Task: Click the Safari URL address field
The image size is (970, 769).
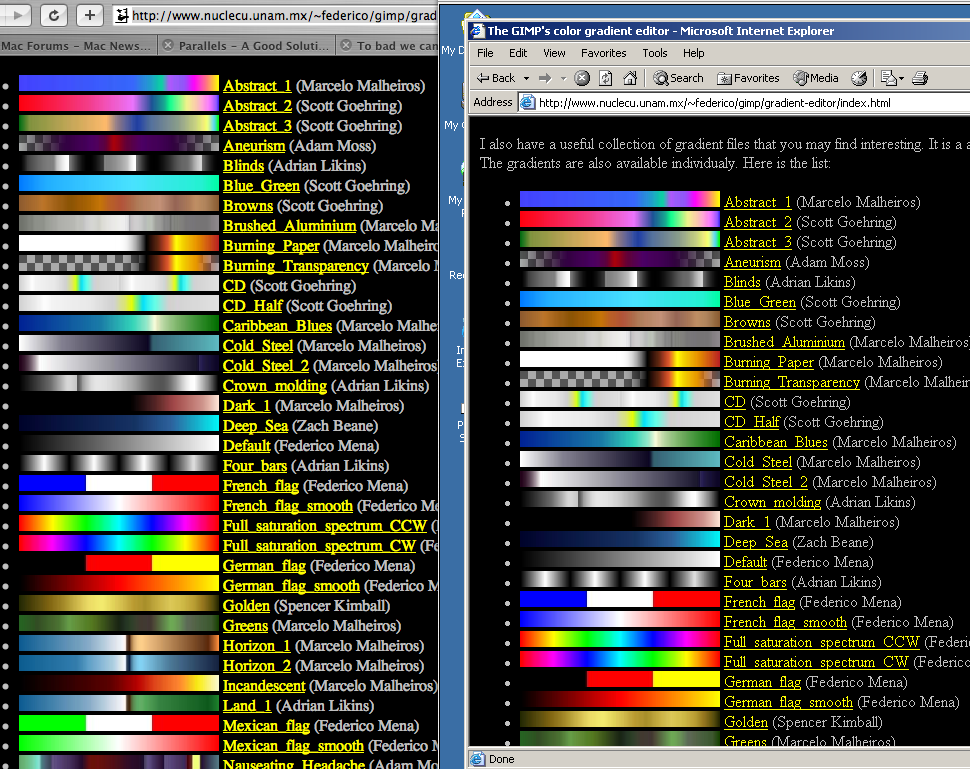Action: pyautogui.click(x=276, y=15)
